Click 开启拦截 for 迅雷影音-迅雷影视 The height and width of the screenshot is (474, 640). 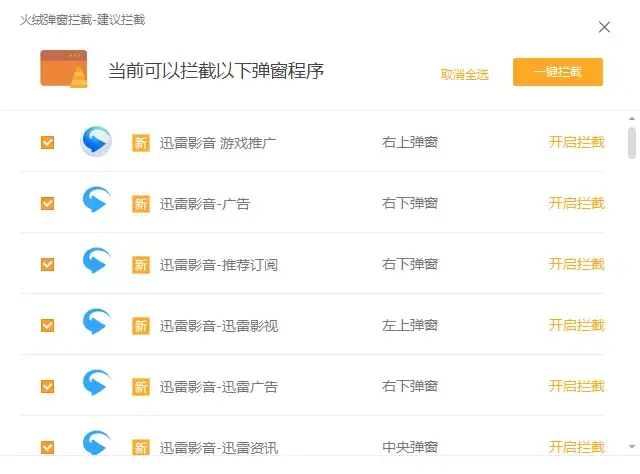point(576,325)
